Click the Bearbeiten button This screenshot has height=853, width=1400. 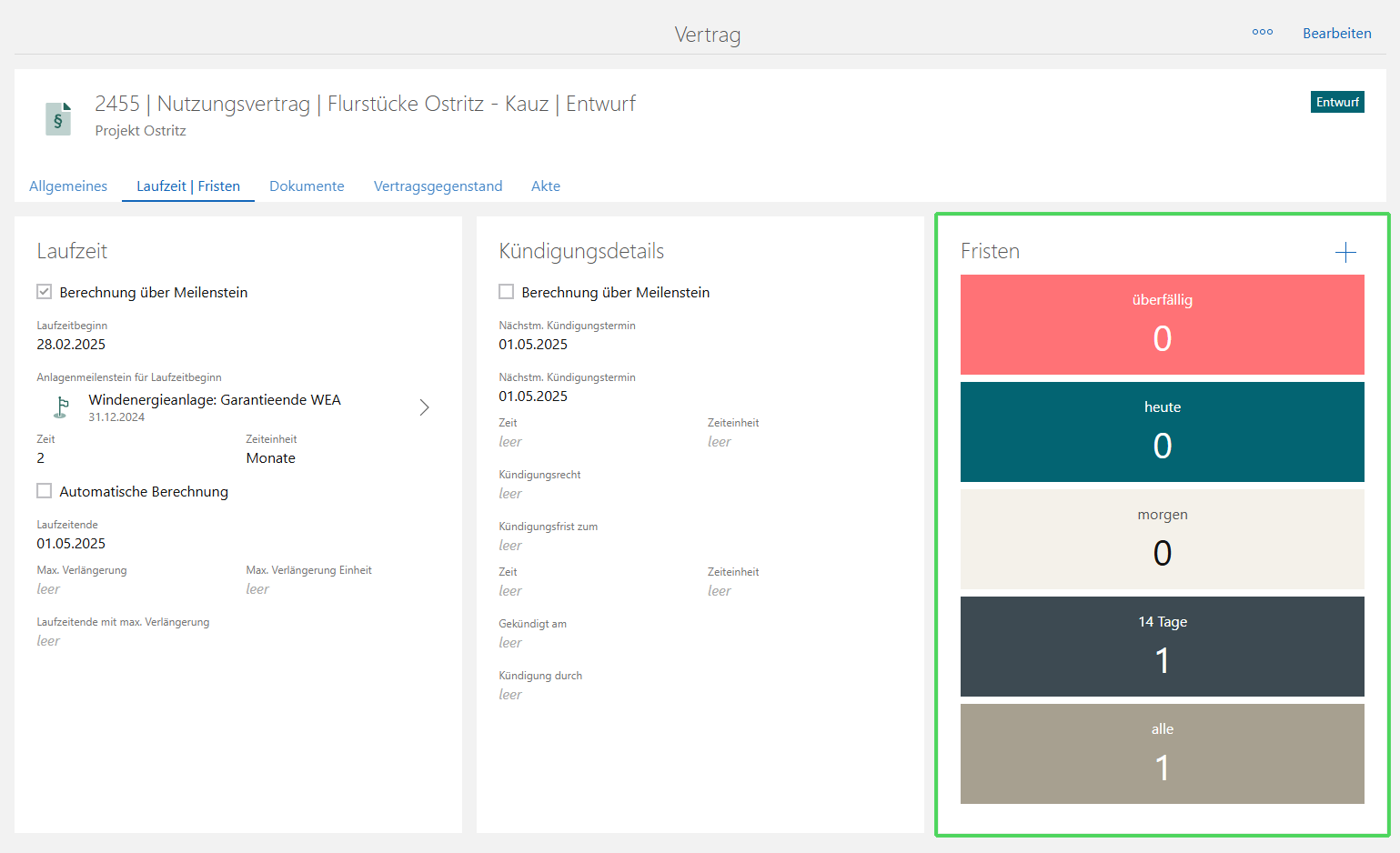pyautogui.click(x=1336, y=34)
